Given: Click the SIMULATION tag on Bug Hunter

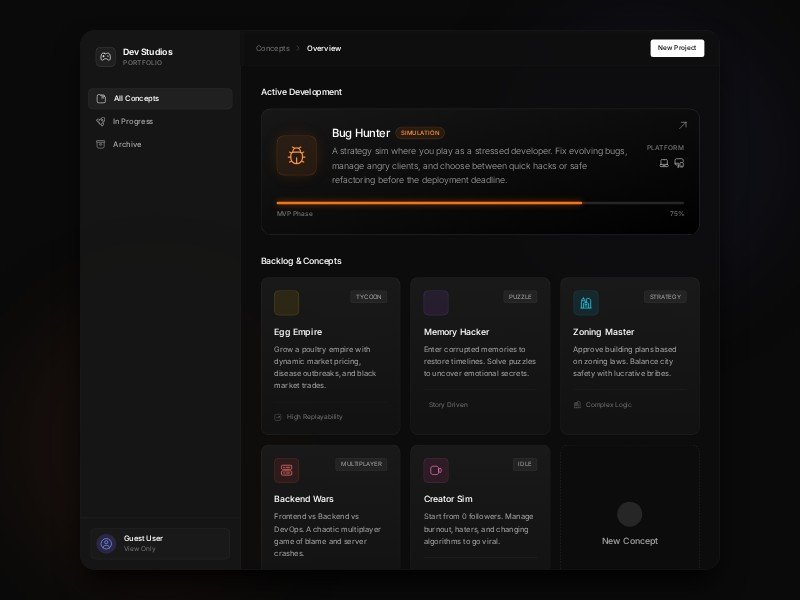Looking at the screenshot, I should [420, 133].
